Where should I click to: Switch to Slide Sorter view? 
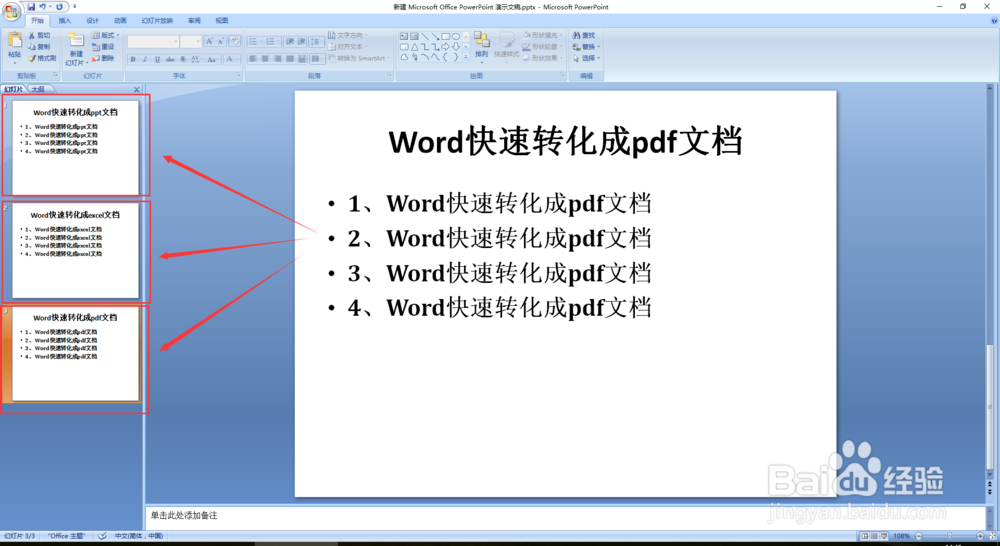pyautogui.click(x=874, y=536)
